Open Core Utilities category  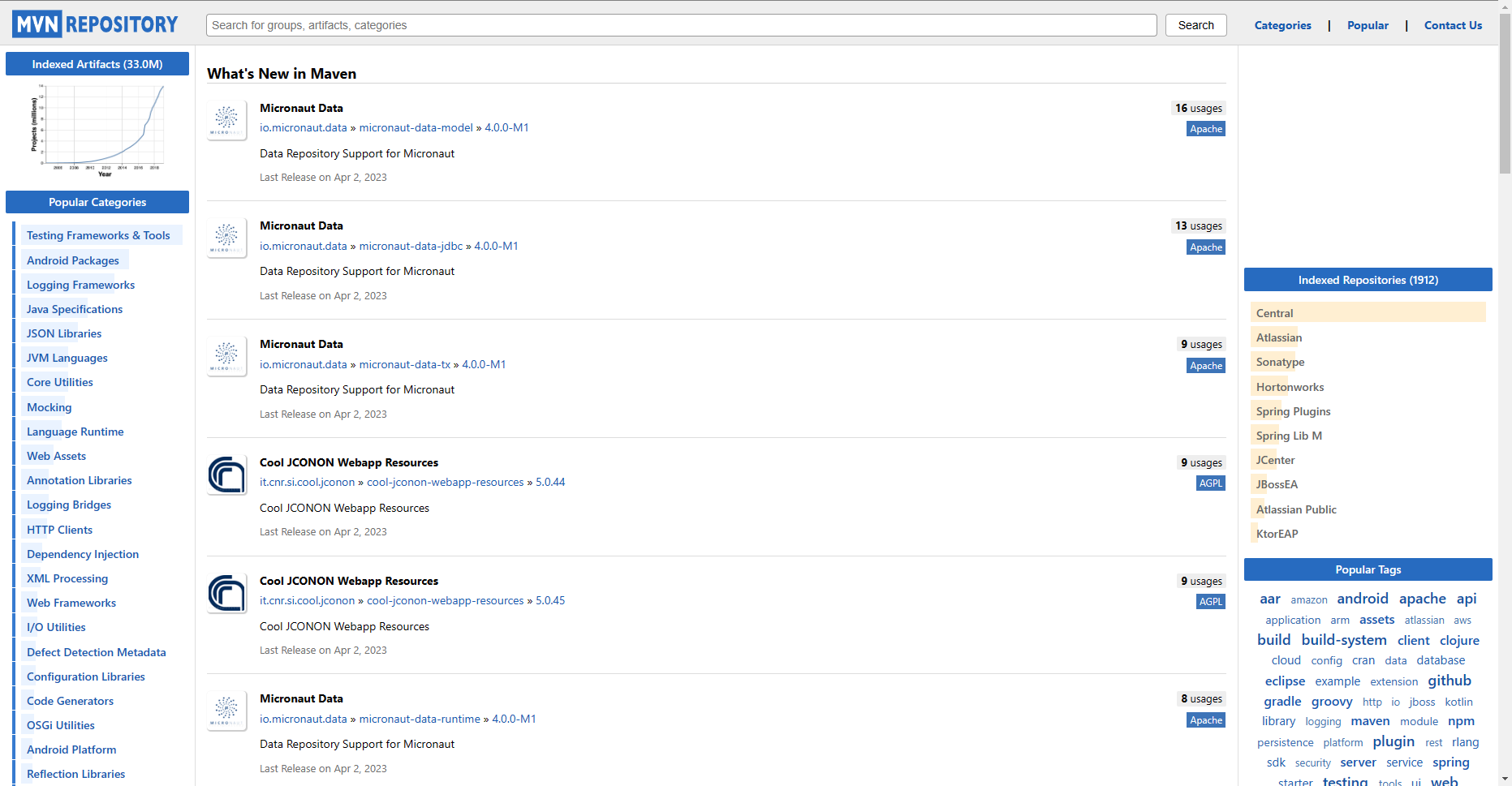[60, 382]
